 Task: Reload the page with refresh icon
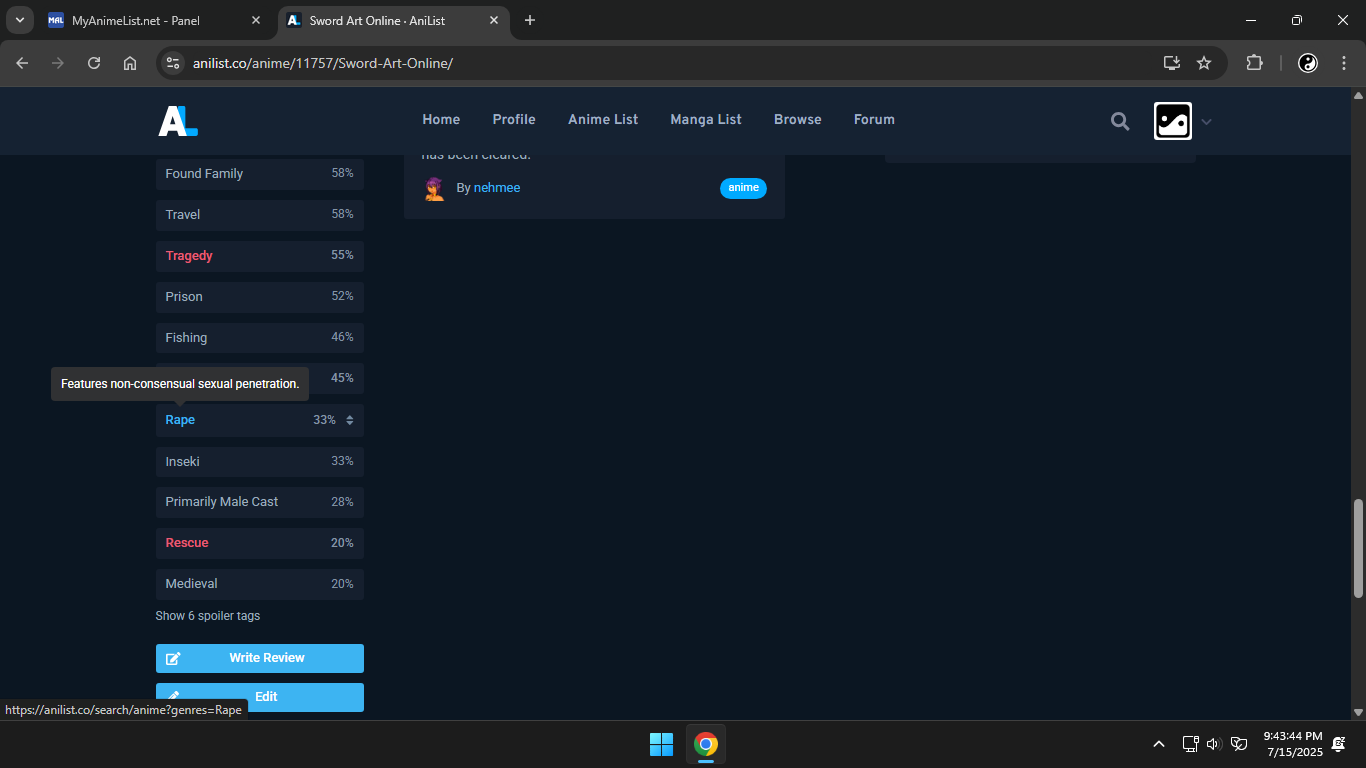(x=94, y=63)
